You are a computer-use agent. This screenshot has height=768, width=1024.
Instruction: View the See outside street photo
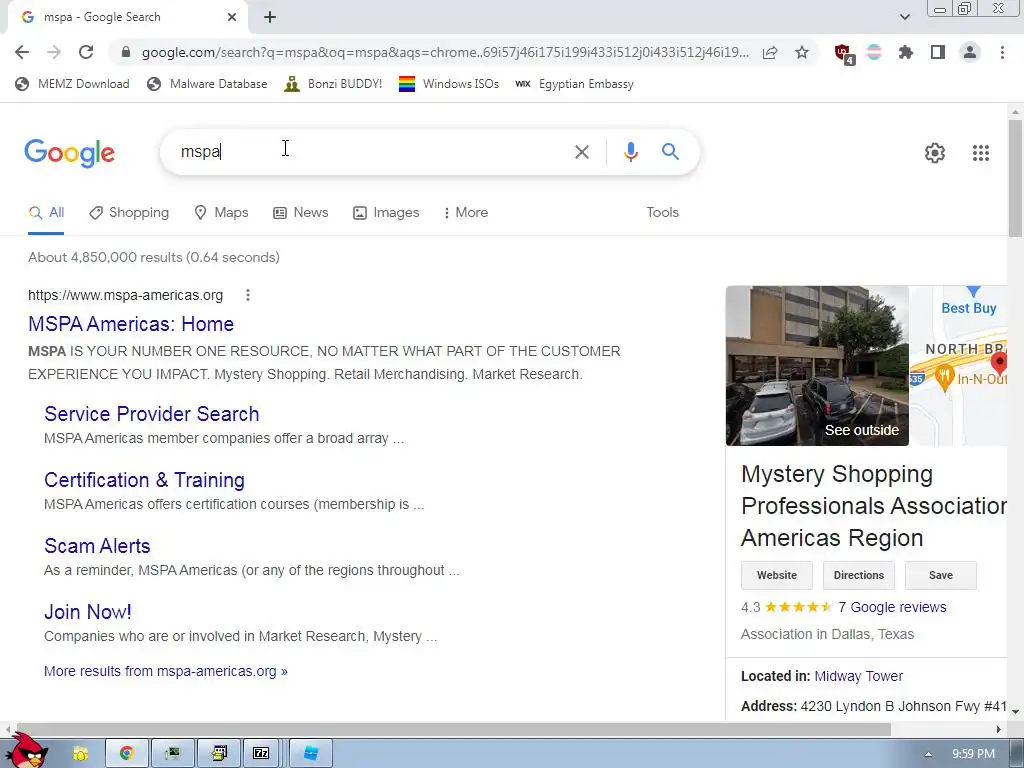point(817,366)
